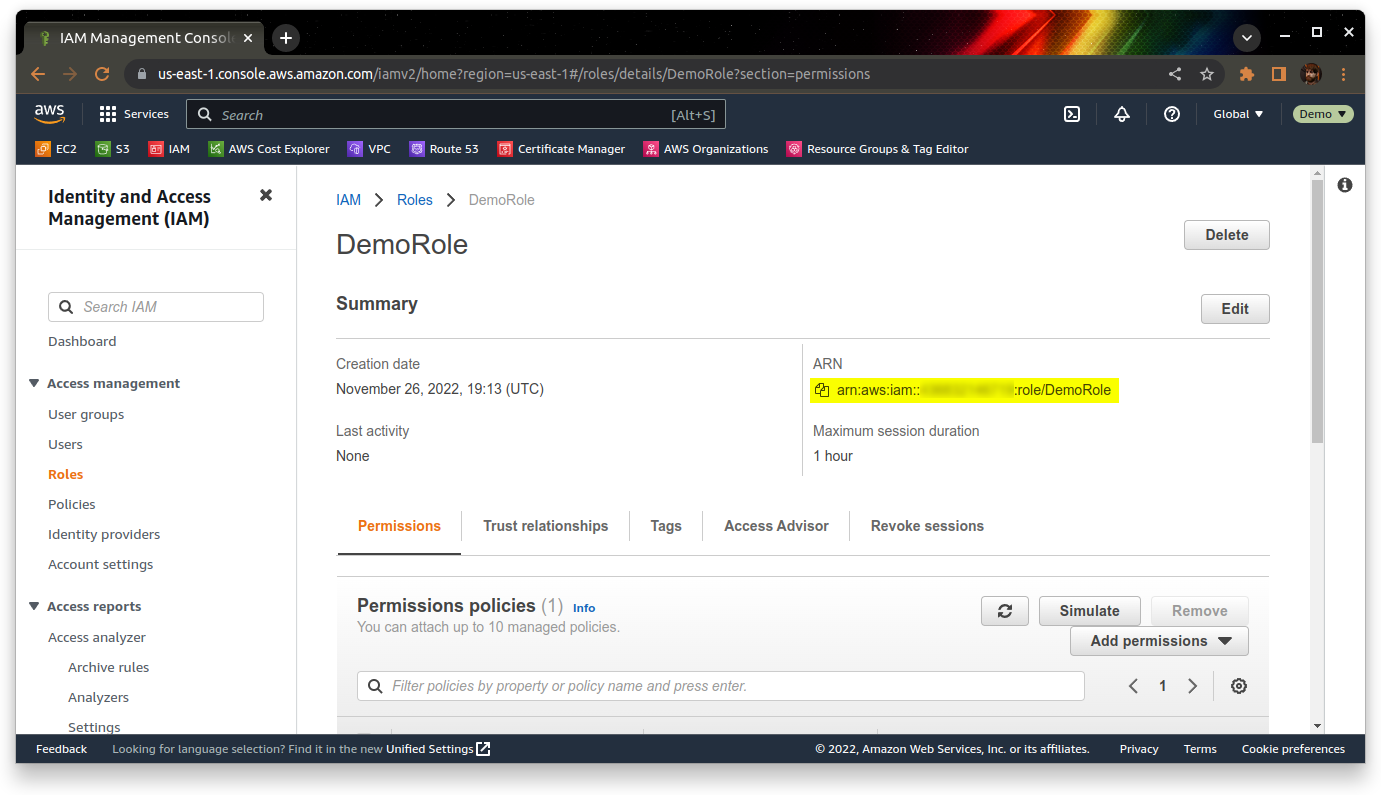This screenshot has width=1381, height=795.
Task: Open the notifications bell
Action: [1122, 114]
